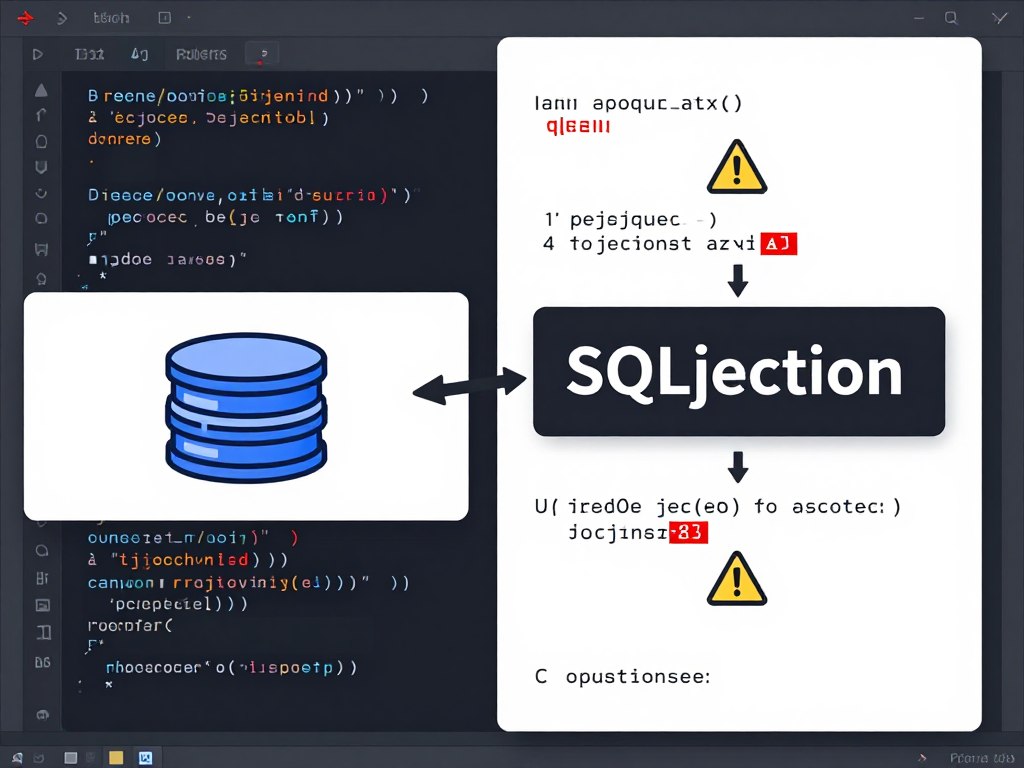Screen dimensions: 1024x768
Task: Select the circular refresh icon in the sidebar
Action: pyautogui.click(x=41, y=193)
